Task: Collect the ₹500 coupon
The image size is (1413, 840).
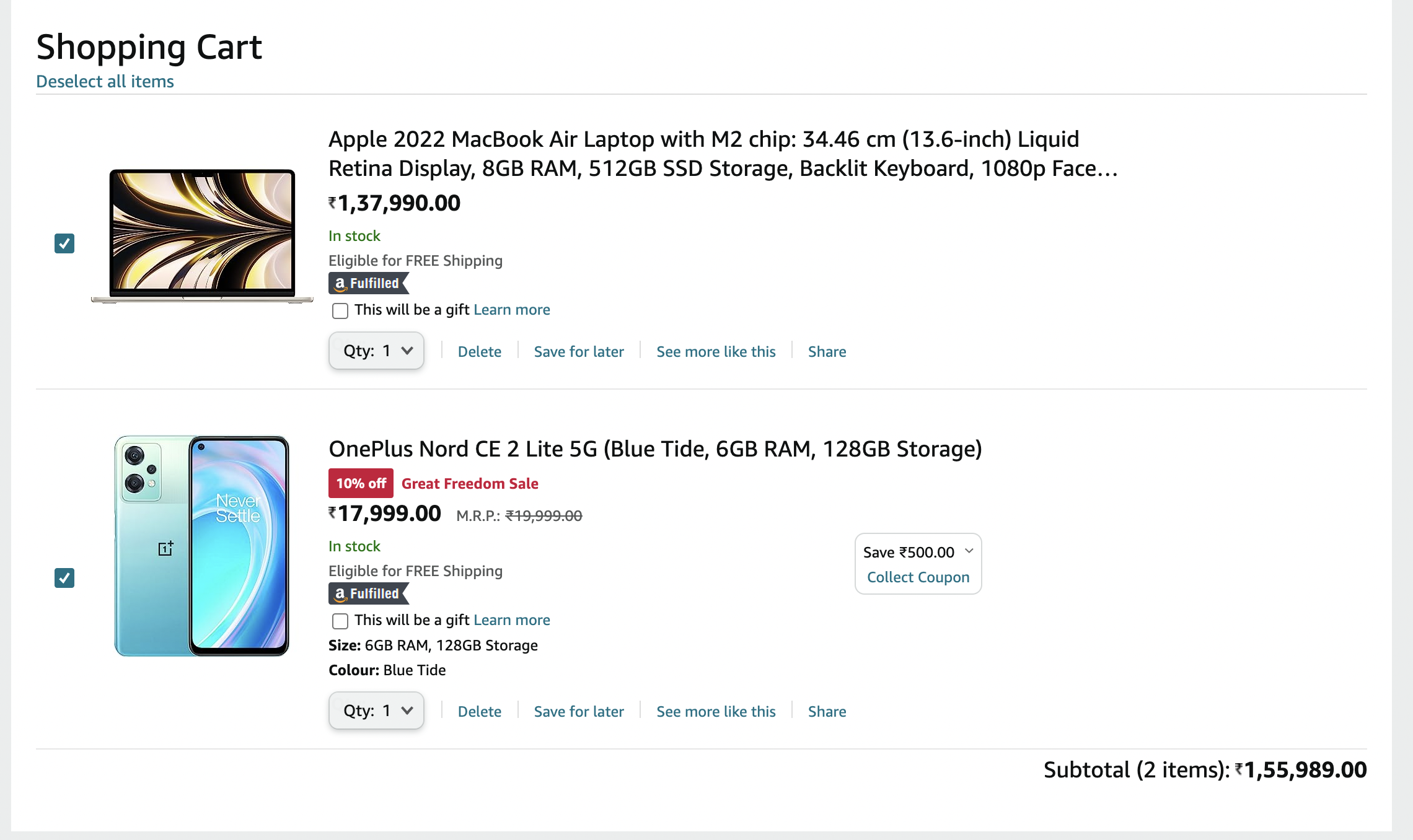Action: [918, 577]
